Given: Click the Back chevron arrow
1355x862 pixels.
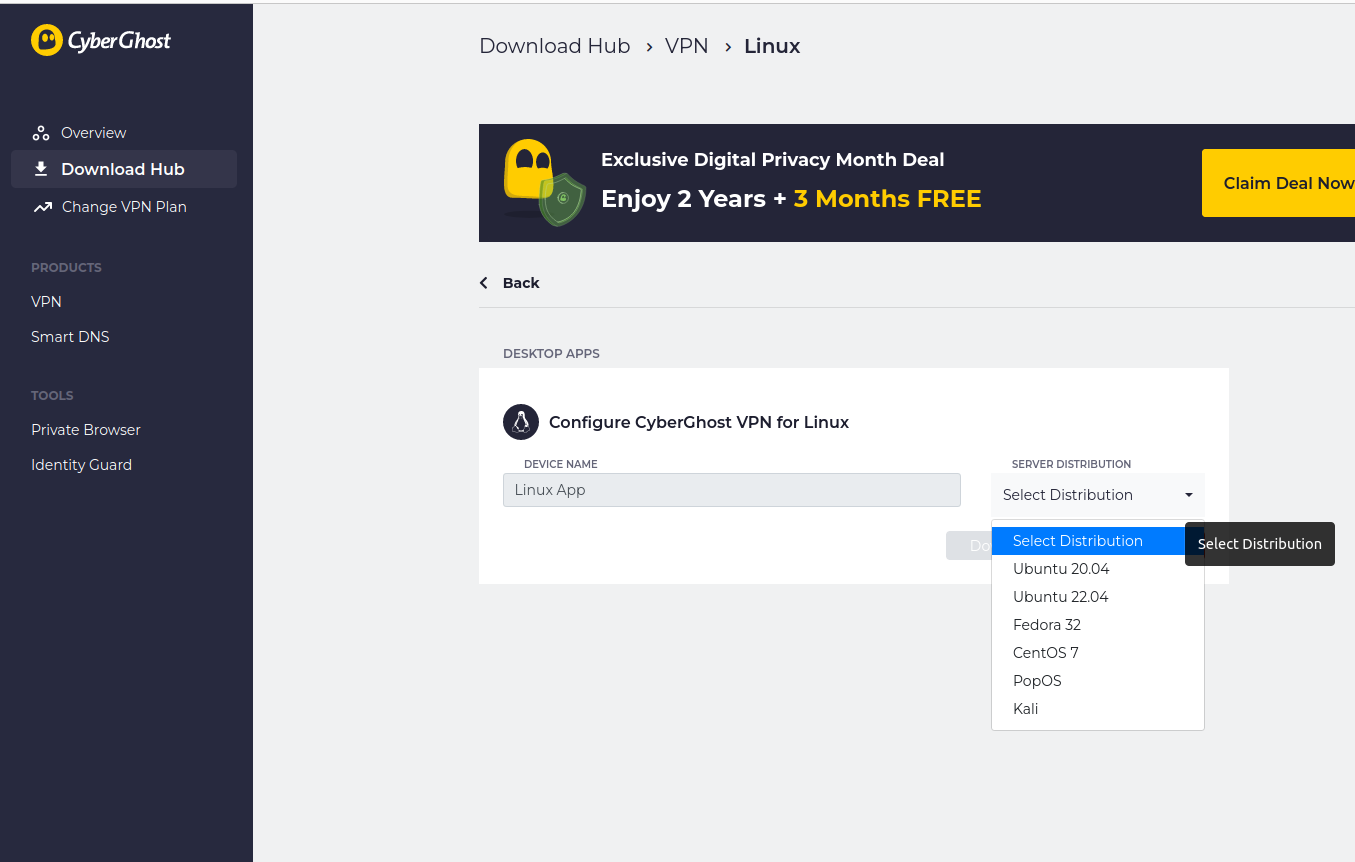Looking at the screenshot, I should [x=484, y=283].
